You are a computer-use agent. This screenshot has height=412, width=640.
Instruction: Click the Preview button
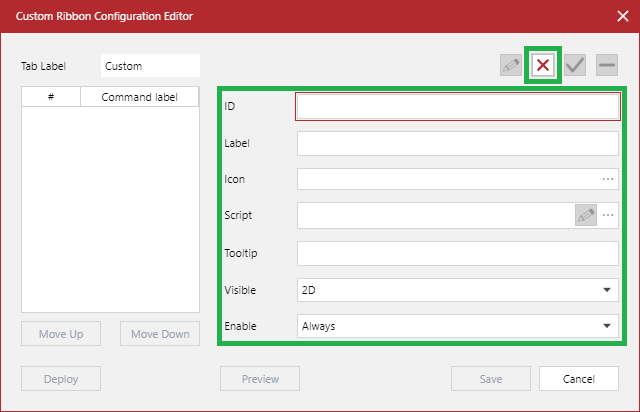260,379
